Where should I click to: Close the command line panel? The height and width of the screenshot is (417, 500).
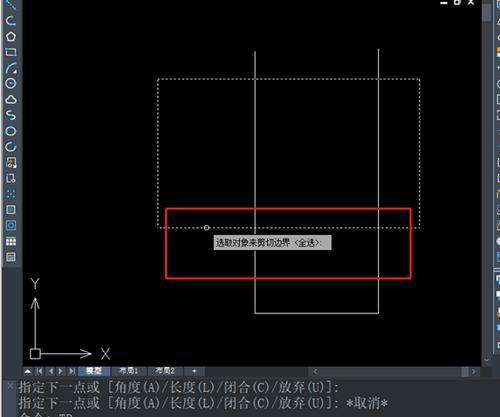(10, 386)
